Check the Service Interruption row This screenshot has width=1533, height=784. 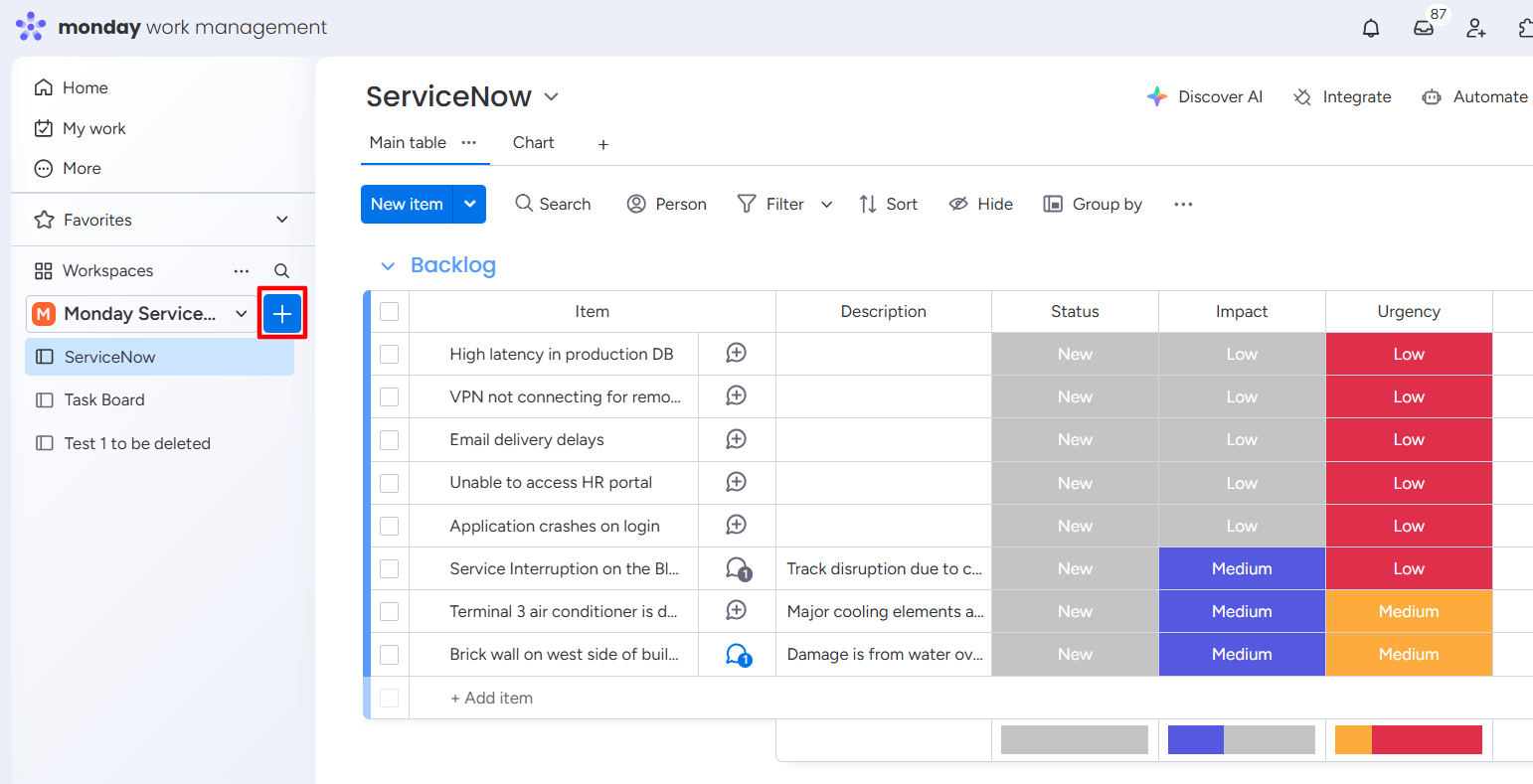pyautogui.click(x=390, y=568)
